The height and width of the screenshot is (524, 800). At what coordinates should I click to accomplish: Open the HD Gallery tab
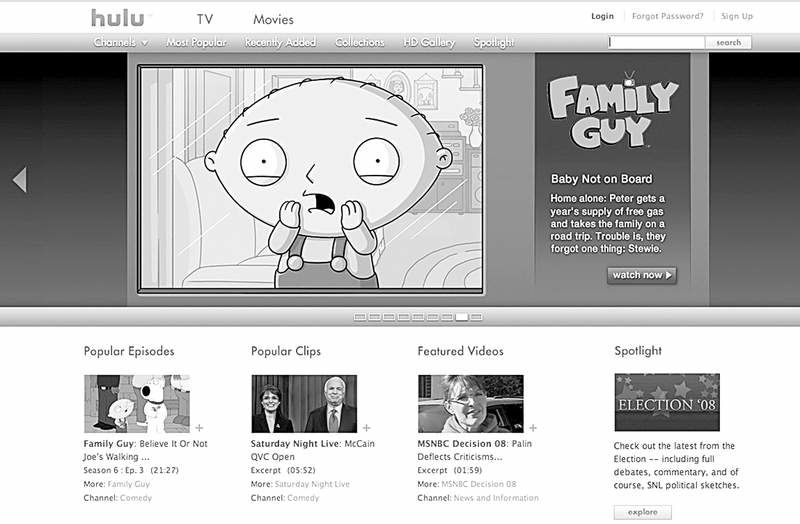pyautogui.click(x=429, y=42)
